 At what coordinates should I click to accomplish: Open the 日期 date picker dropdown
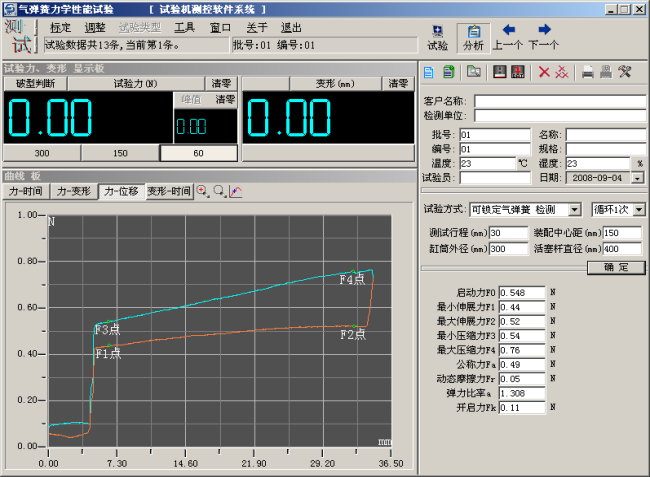(638, 178)
